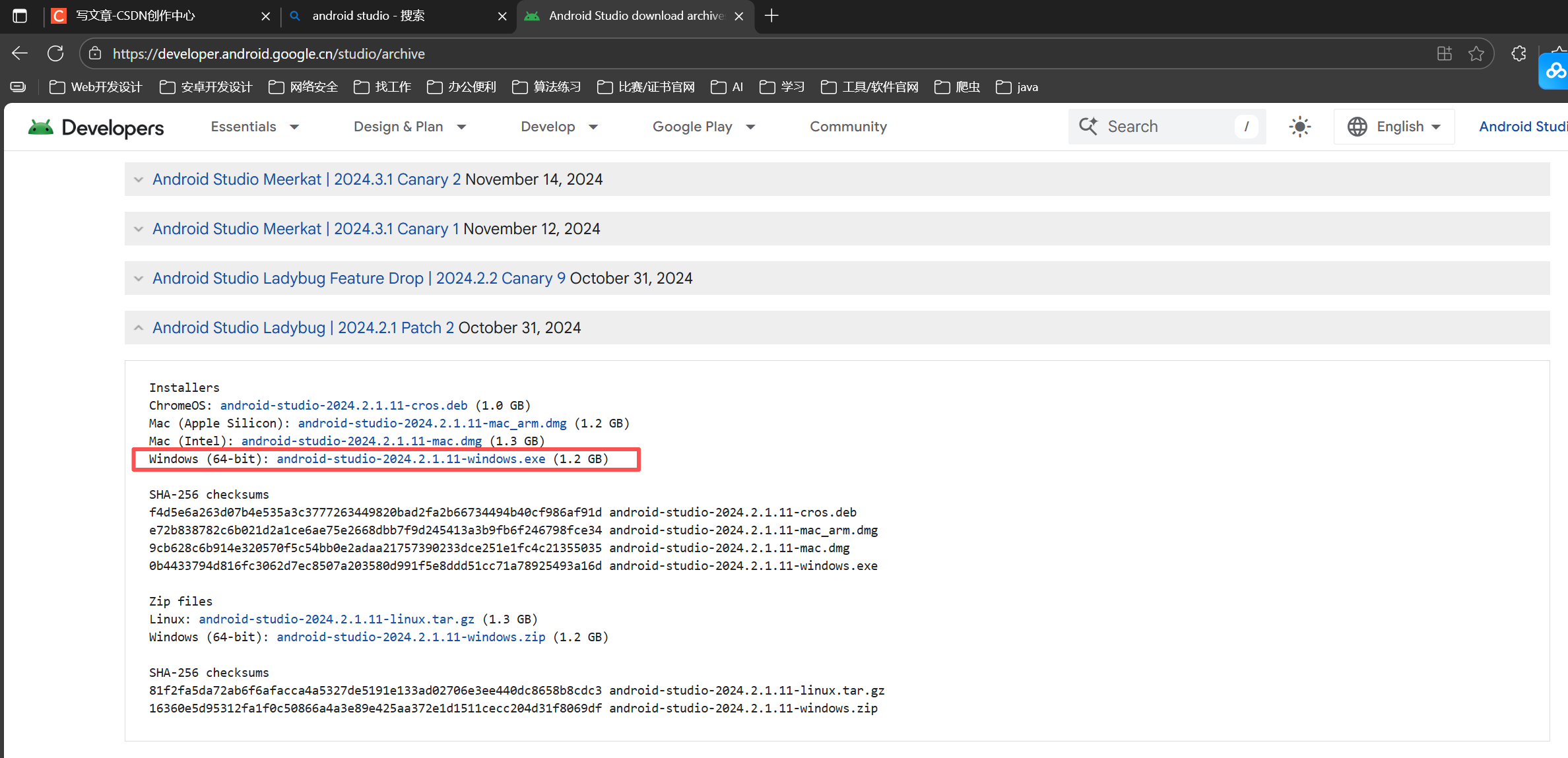Click the globe language icon
1568x758 pixels.
pyautogui.click(x=1357, y=127)
